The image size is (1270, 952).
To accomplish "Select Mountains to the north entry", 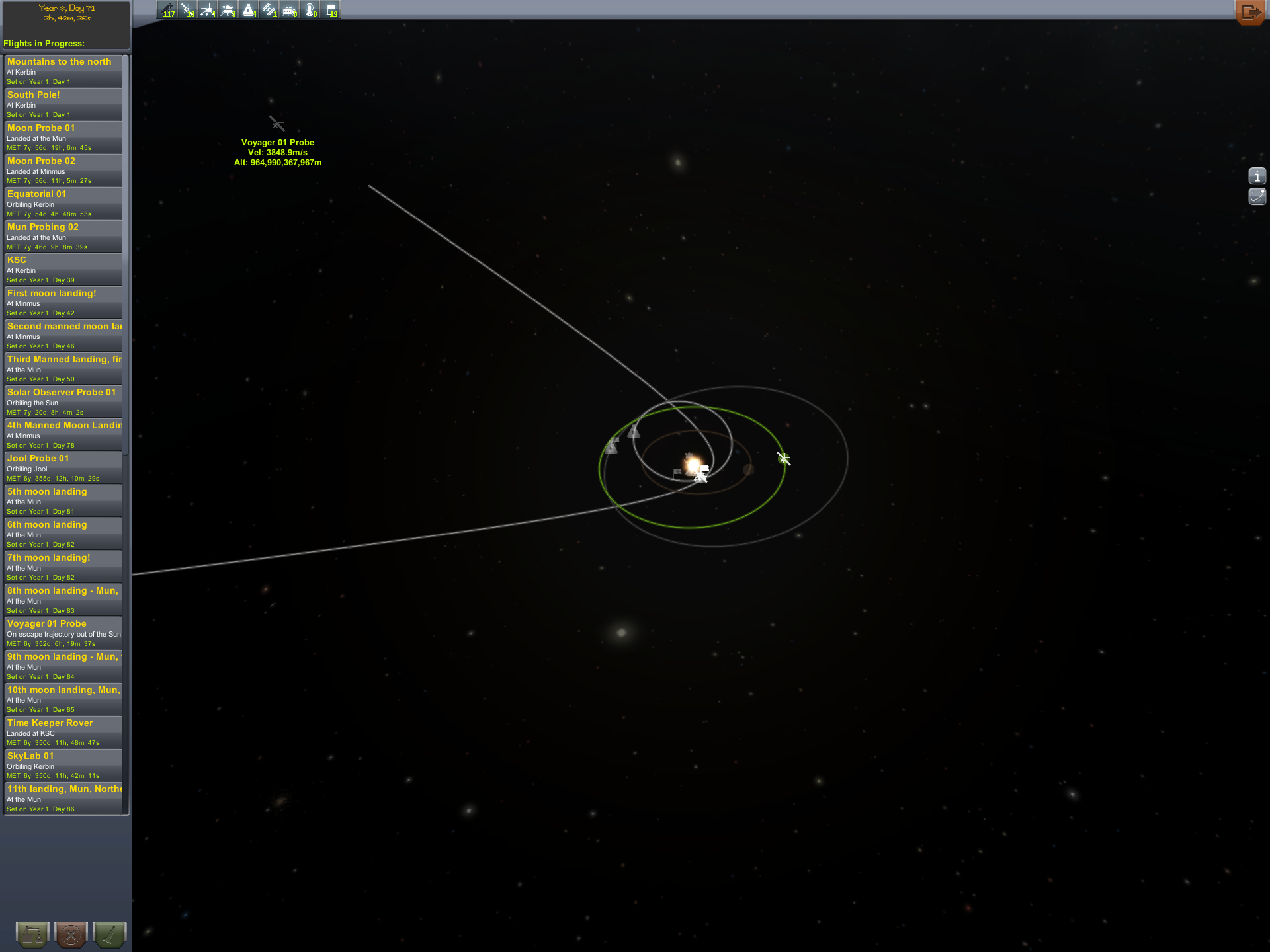I will [x=63, y=71].
